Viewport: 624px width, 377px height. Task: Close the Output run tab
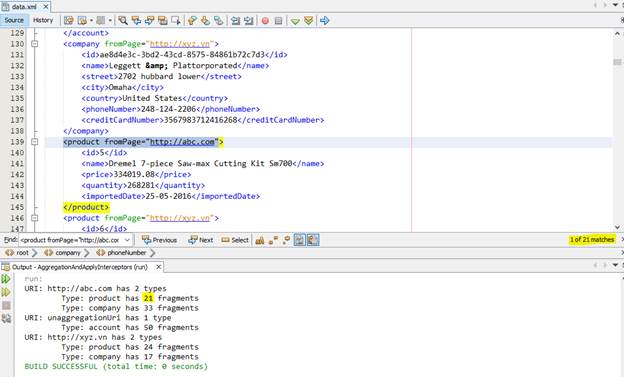click(158, 267)
